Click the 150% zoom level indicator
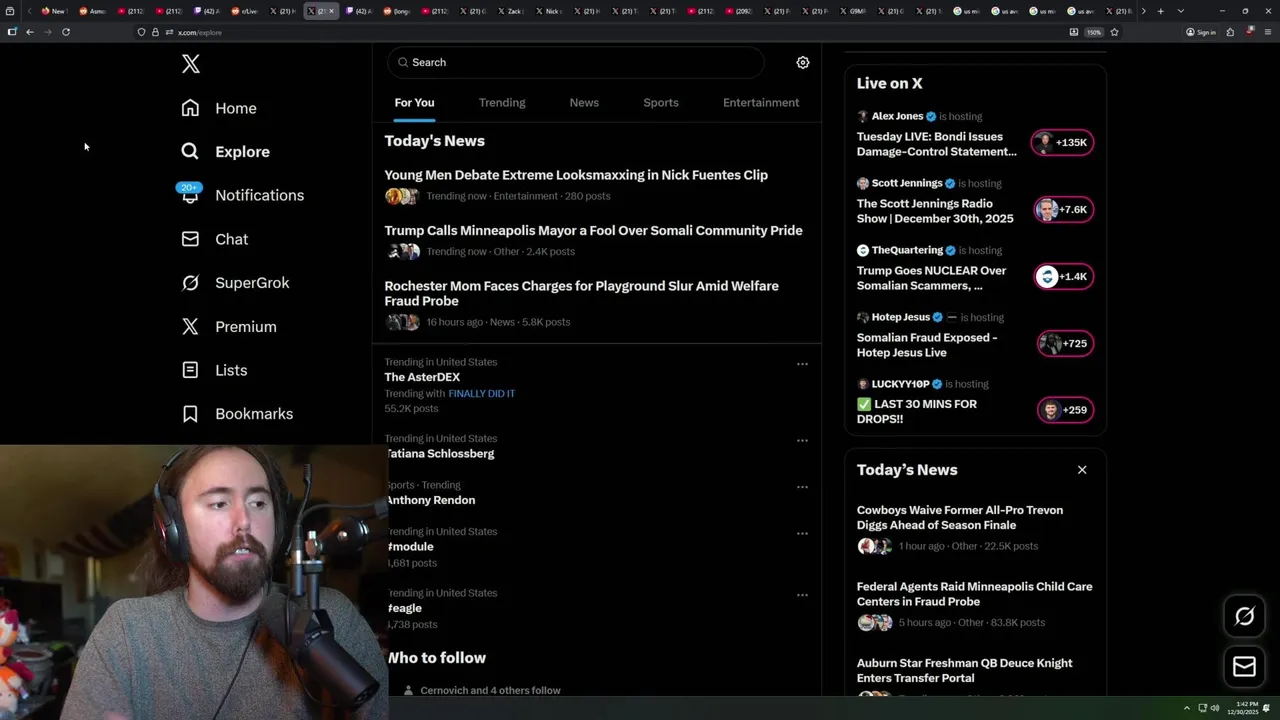1280x720 pixels. pos(1094,32)
